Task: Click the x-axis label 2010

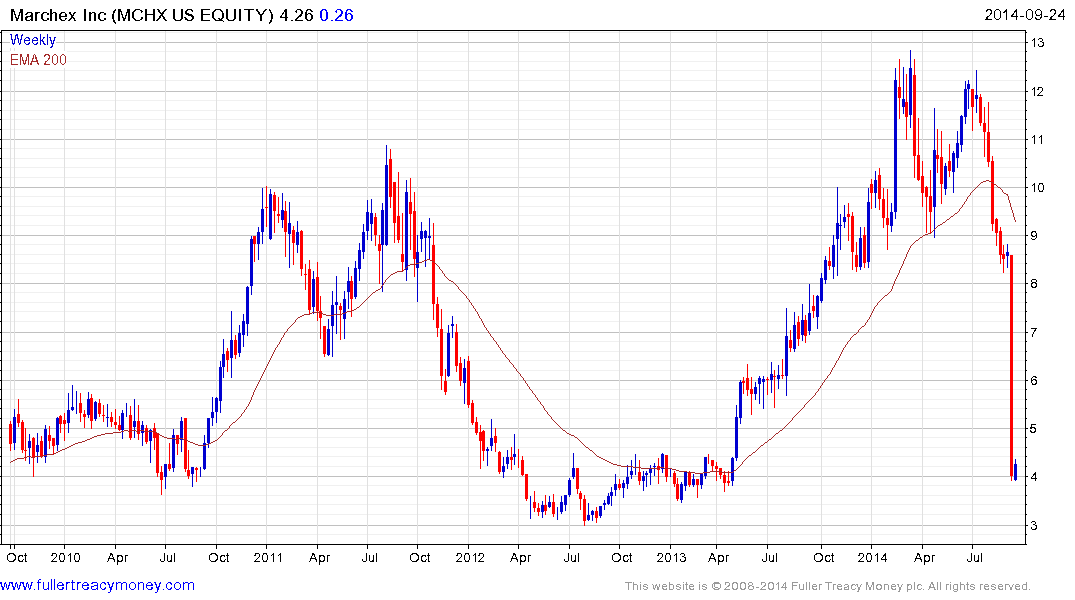Action: (66, 557)
